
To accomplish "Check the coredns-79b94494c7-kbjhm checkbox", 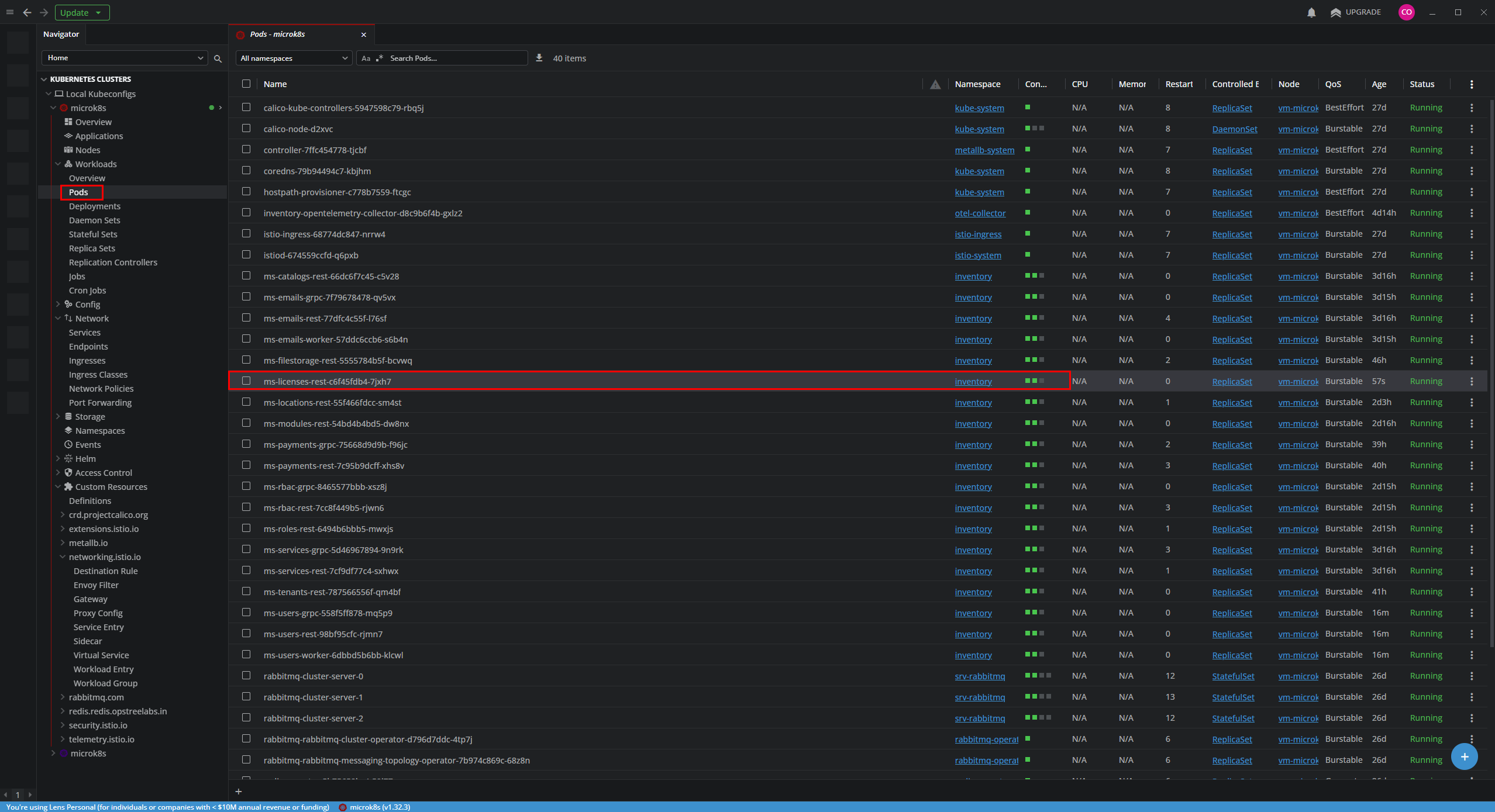I will click(246, 170).
